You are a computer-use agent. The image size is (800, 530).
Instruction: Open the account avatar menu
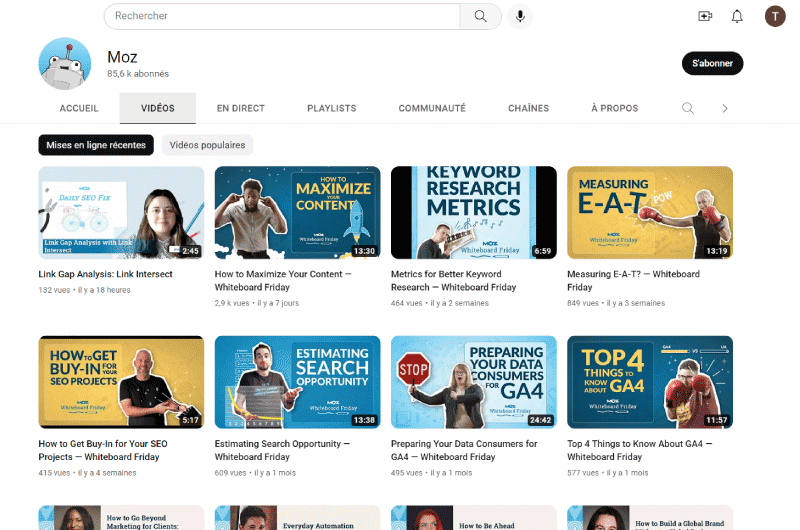(x=774, y=16)
